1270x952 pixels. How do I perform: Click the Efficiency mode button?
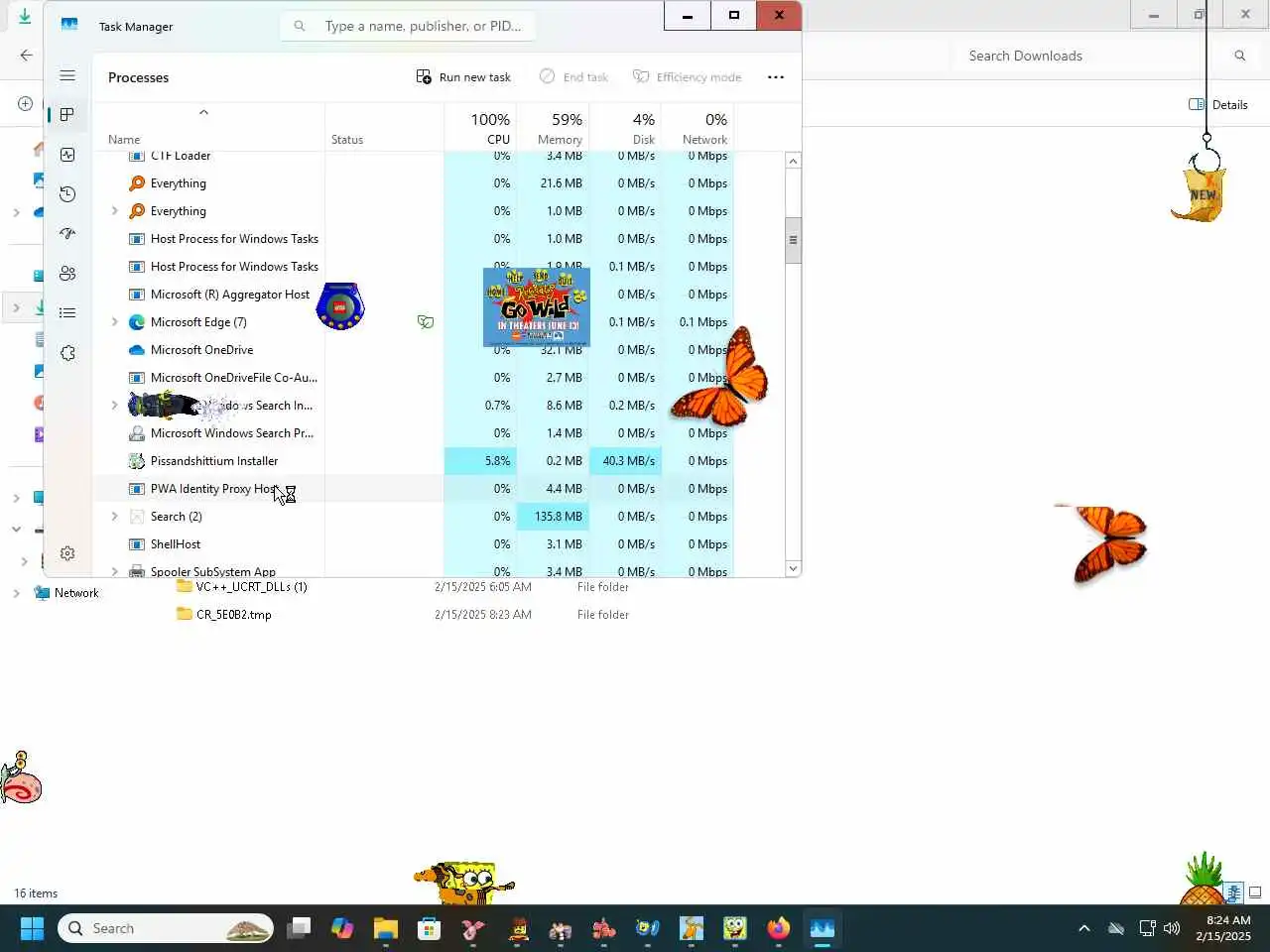pyautogui.click(x=687, y=77)
